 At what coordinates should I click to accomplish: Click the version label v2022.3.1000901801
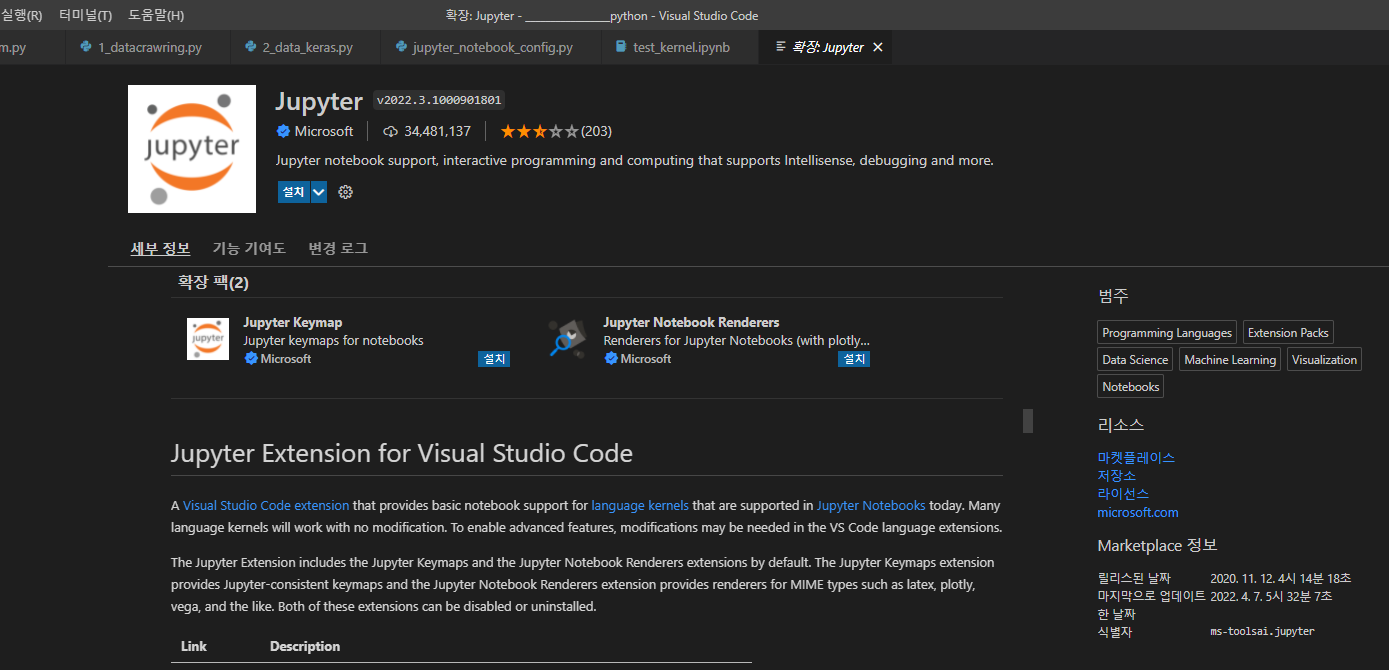pos(439,100)
